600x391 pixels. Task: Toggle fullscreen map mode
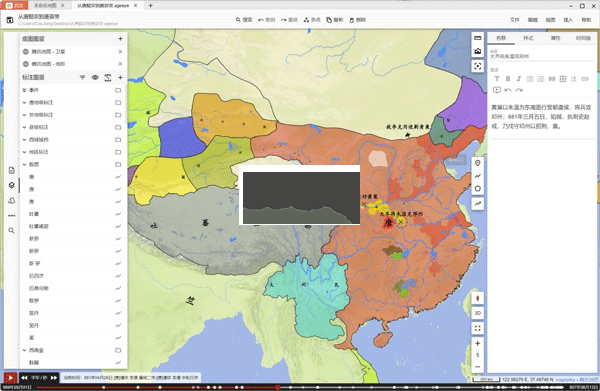point(478,328)
